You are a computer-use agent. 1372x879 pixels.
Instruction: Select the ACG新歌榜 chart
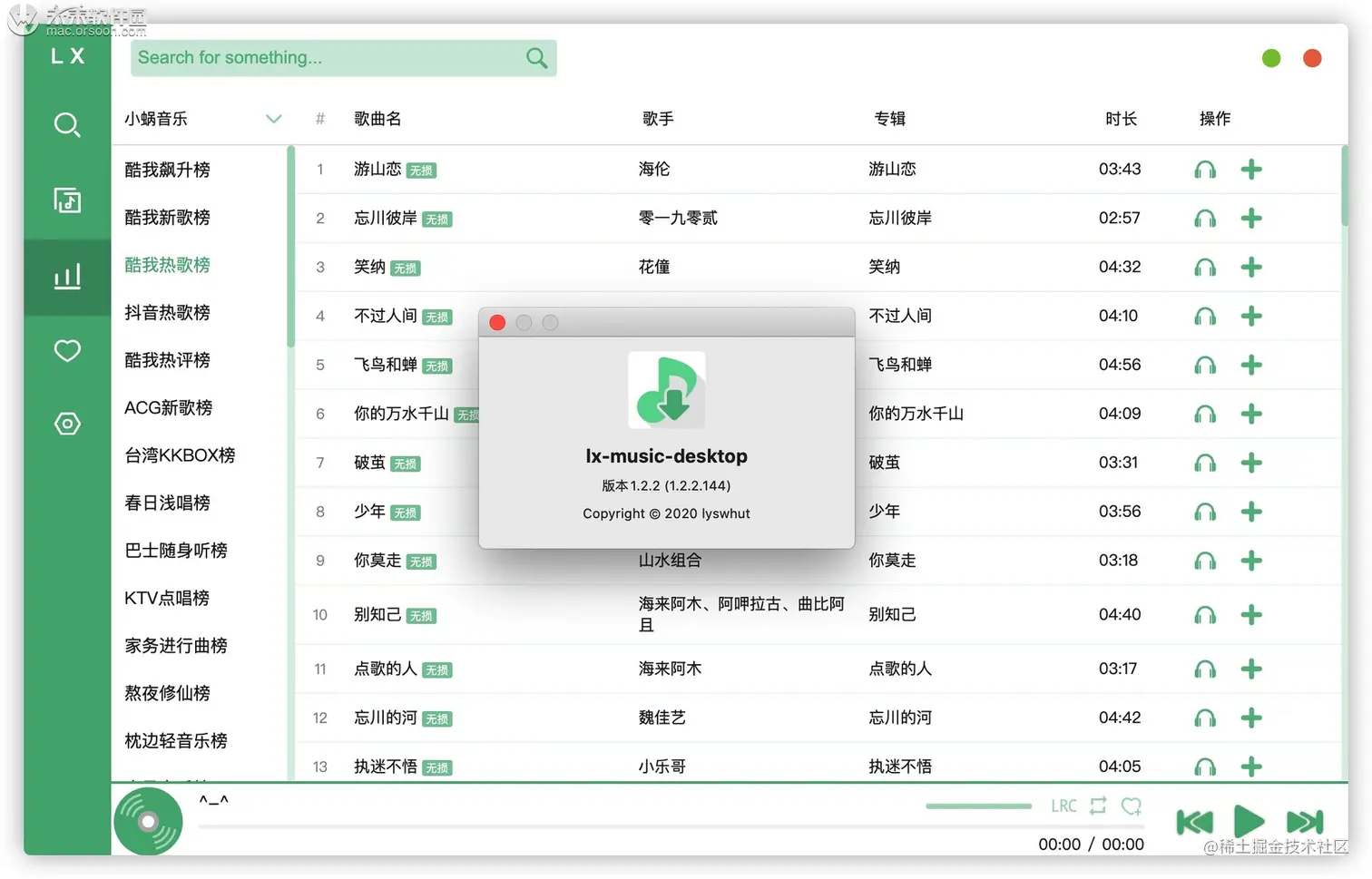tap(168, 408)
